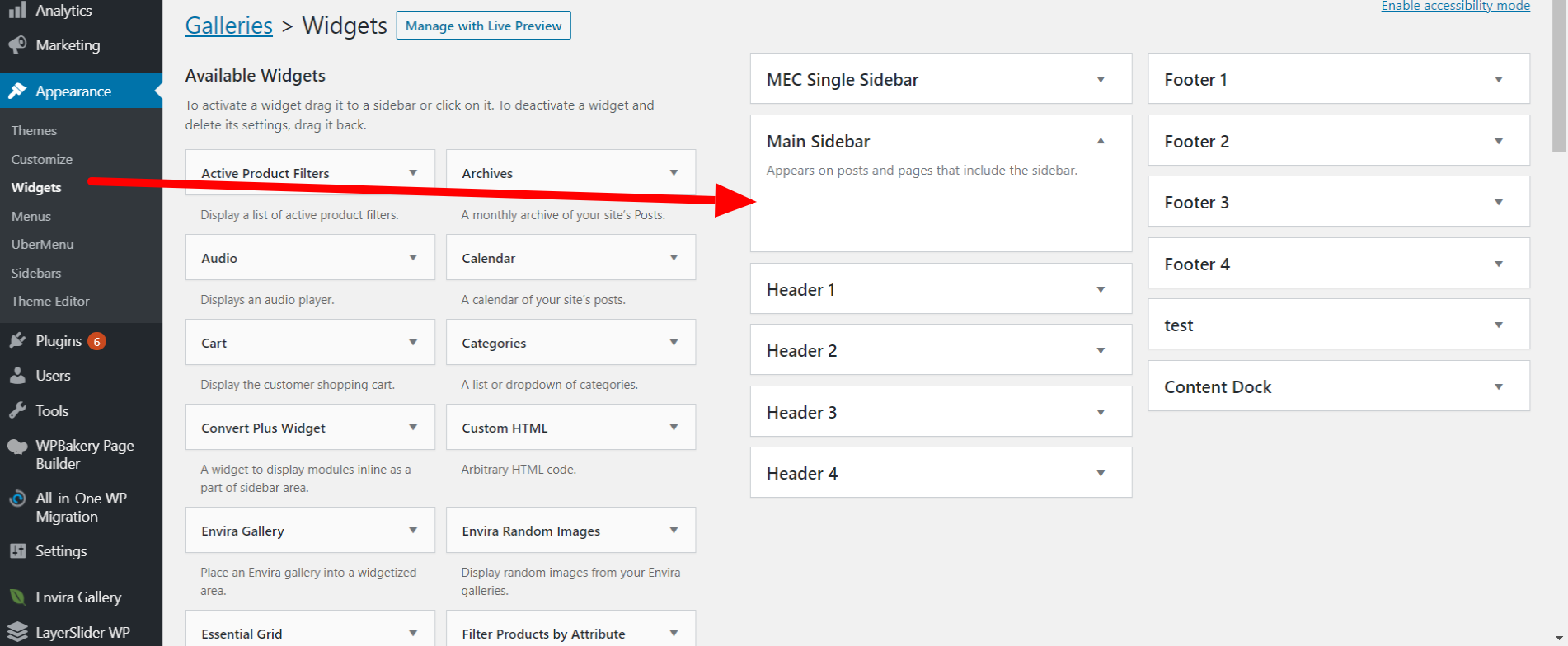This screenshot has width=1568, height=646.
Task: Click the Main Sidebar description text
Action: pos(922,171)
